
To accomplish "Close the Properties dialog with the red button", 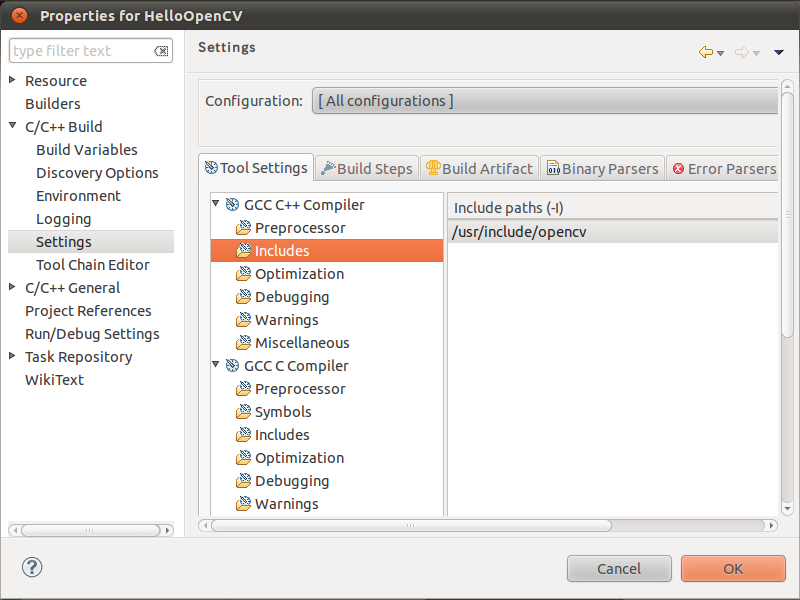I will [19, 16].
